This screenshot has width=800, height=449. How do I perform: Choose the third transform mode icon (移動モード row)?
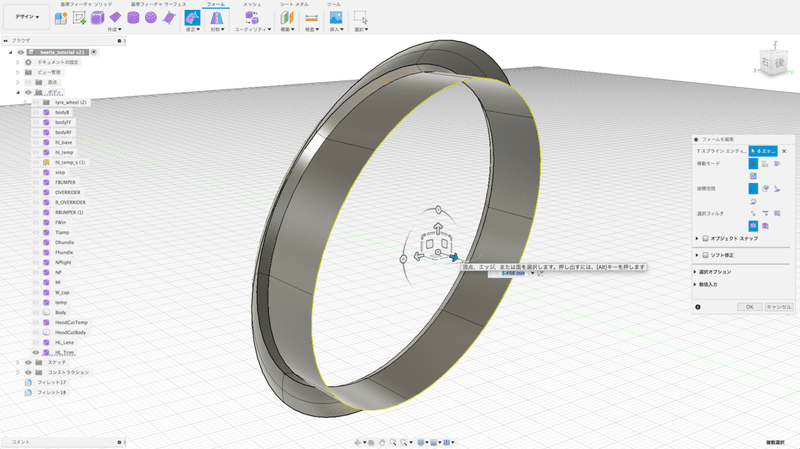click(777, 164)
